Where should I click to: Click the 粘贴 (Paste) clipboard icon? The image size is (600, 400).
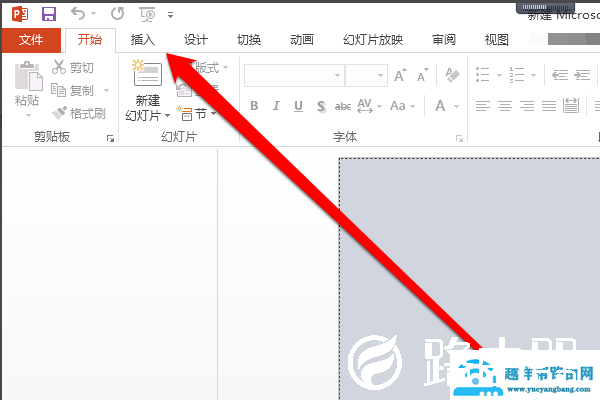28,76
